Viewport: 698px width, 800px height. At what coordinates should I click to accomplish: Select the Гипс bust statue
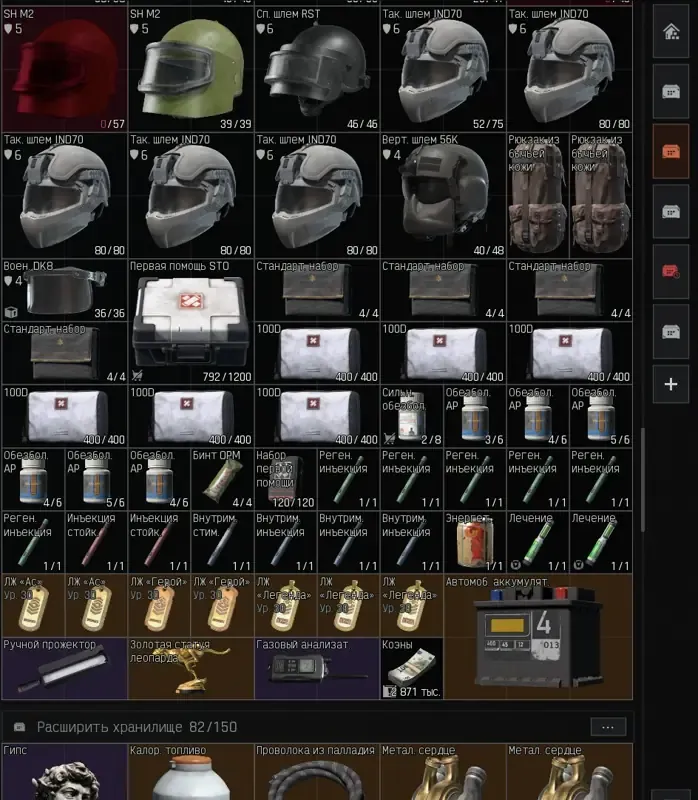(64, 771)
